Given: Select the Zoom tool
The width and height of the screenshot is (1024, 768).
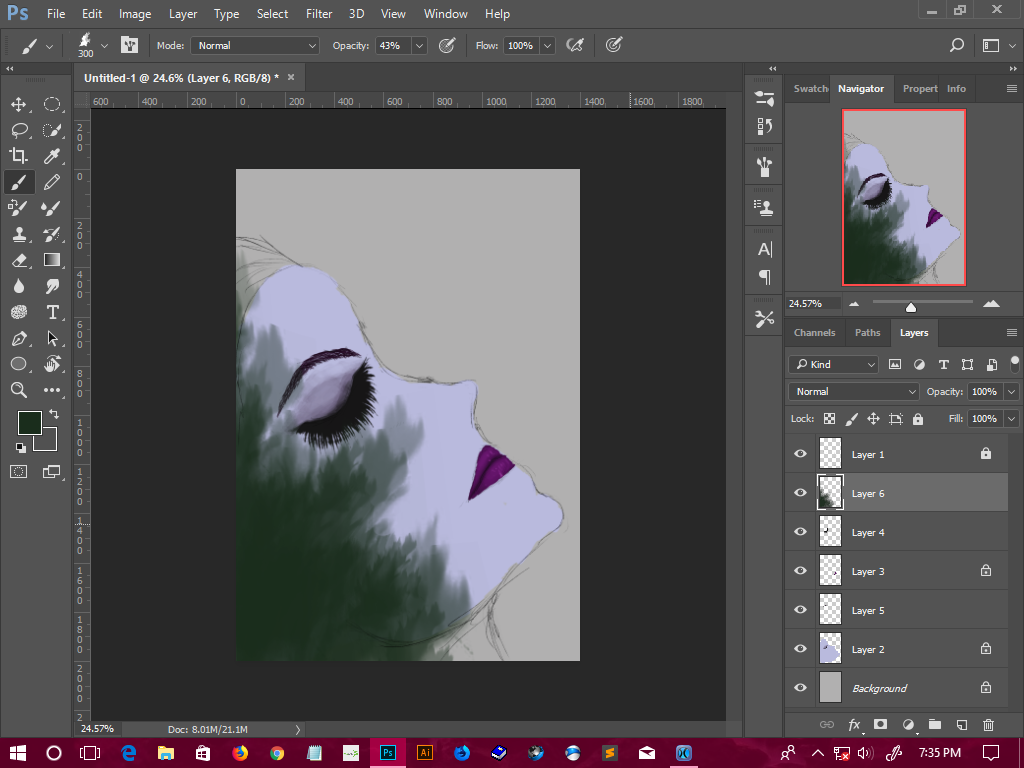Looking at the screenshot, I should (x=19, y=390).
